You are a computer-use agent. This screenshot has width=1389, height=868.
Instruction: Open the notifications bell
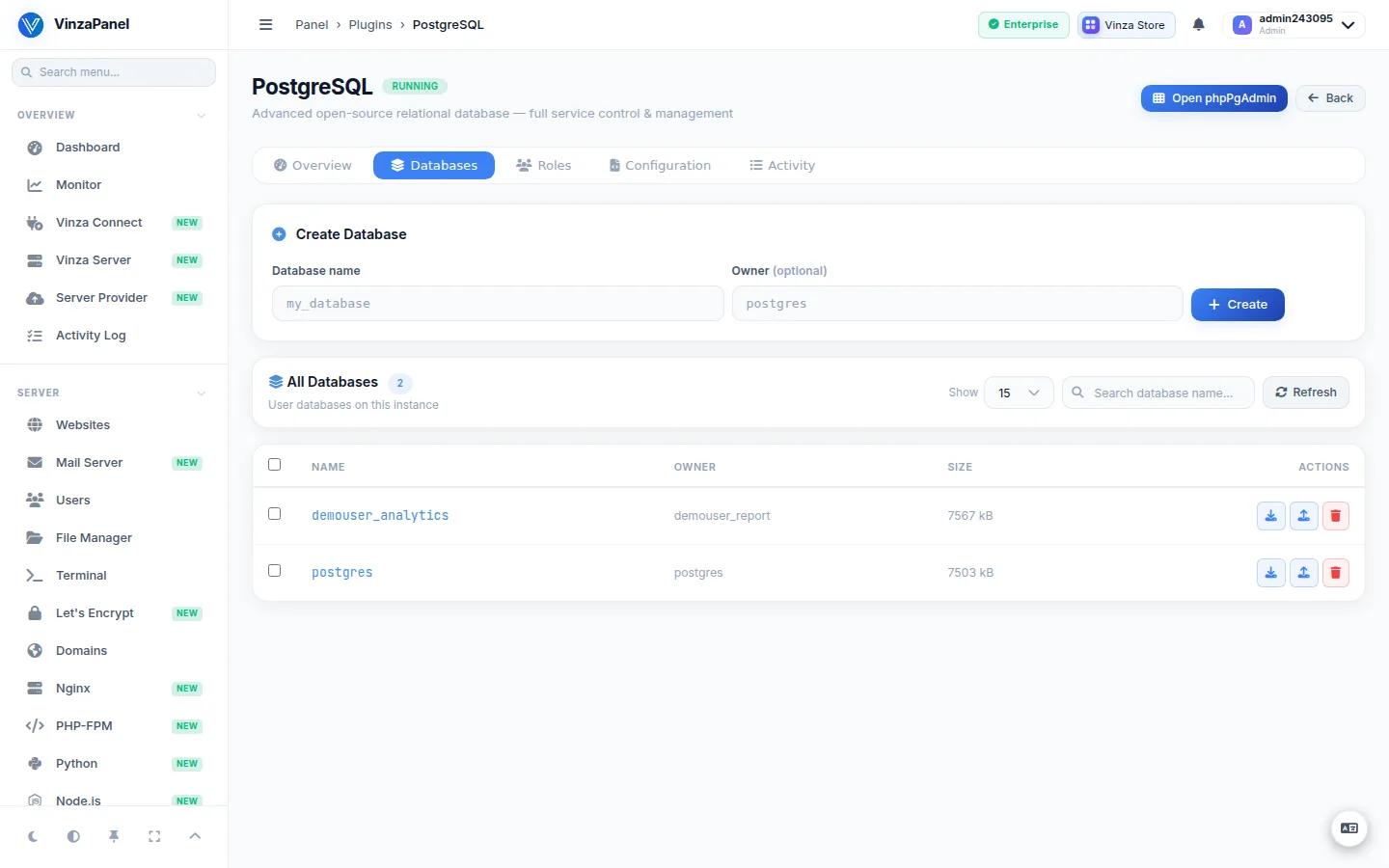click(1198, 25)
